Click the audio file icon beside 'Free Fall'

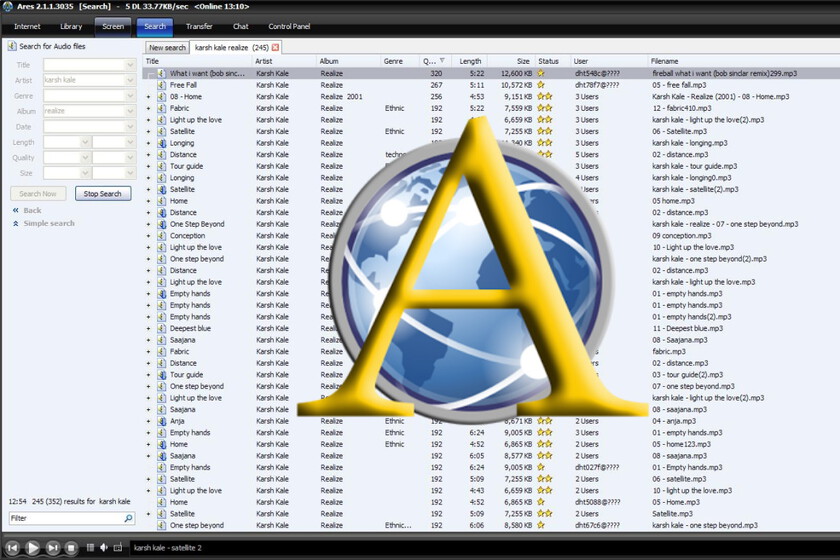point(161,85)
